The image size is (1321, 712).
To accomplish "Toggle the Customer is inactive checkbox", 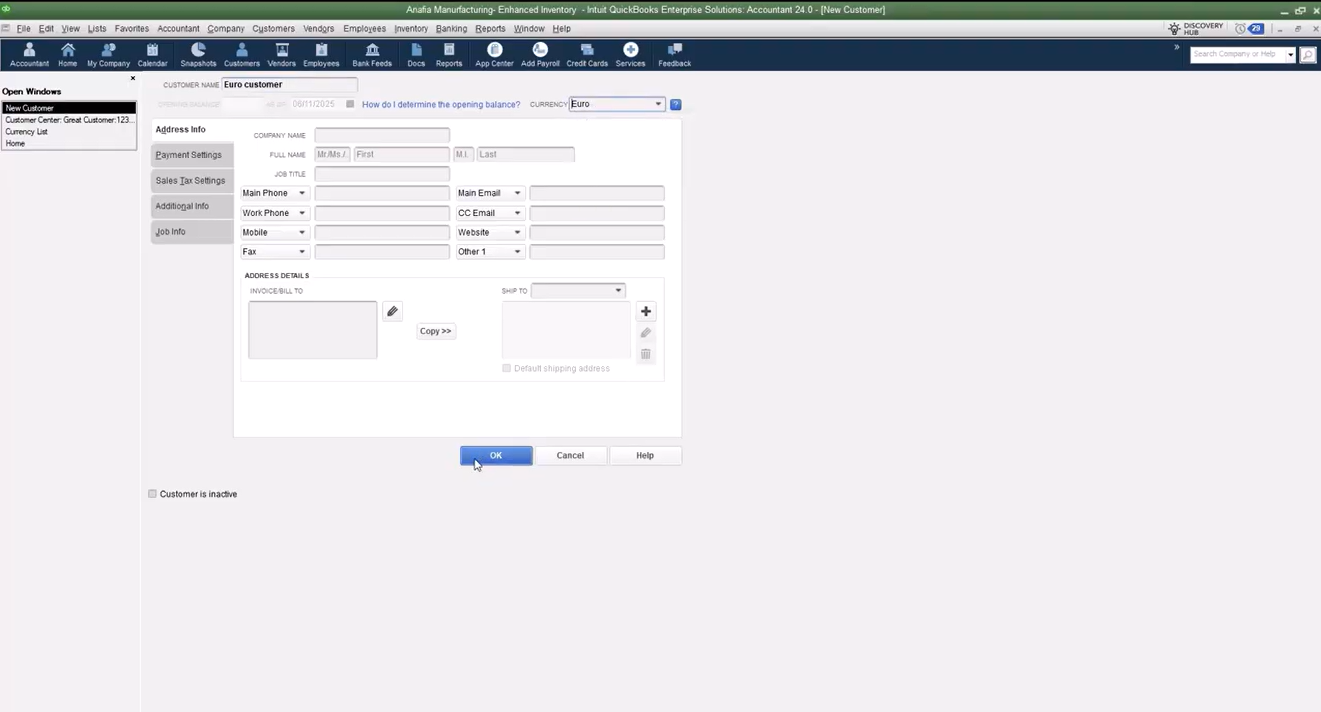I will [153, 494].
